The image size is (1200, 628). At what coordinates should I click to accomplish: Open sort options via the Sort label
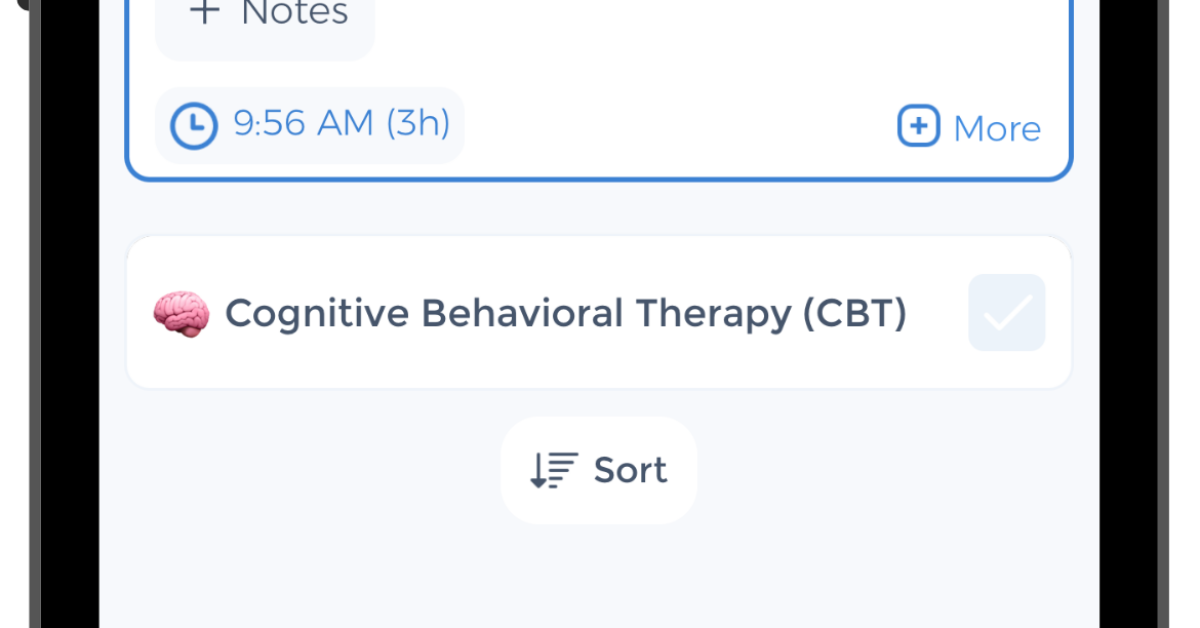pyautogui.click(x=630, y=470)
